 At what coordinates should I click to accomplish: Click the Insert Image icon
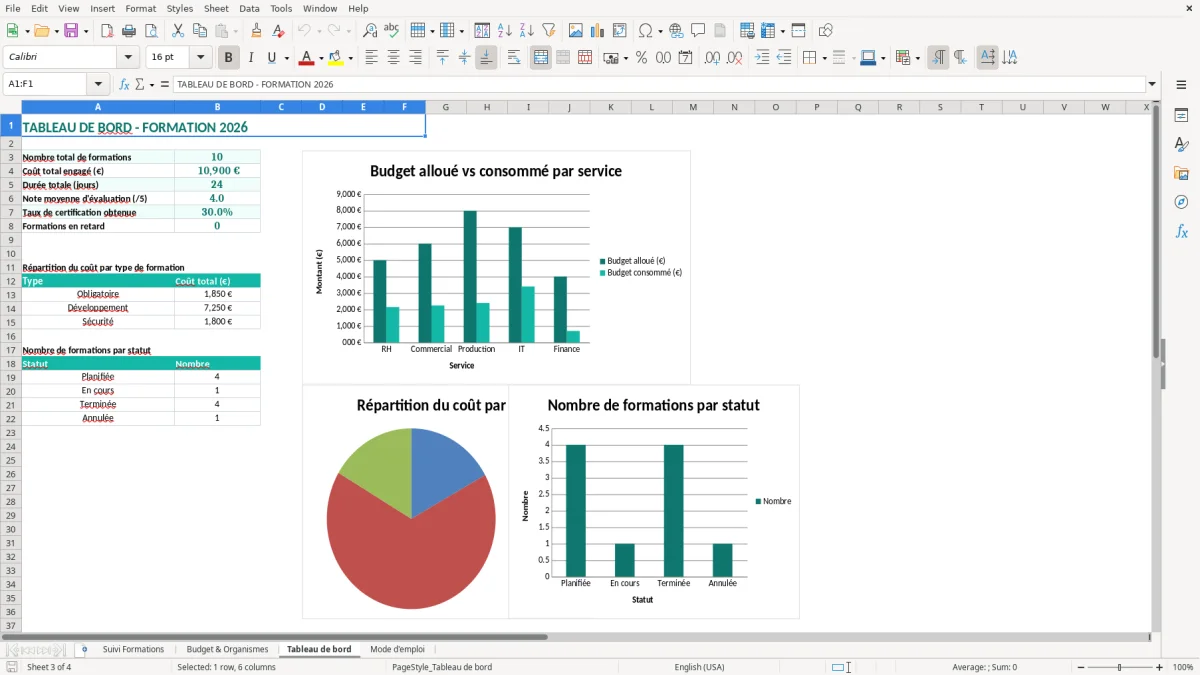[x=576, y=31]
